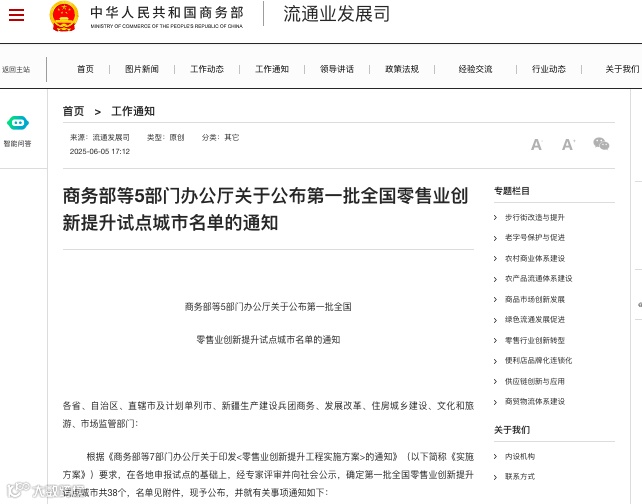Click chevron beside 商贸物流体系建设
The height and width of the screenshot is (504, 642).
click(x=495, y=402)
